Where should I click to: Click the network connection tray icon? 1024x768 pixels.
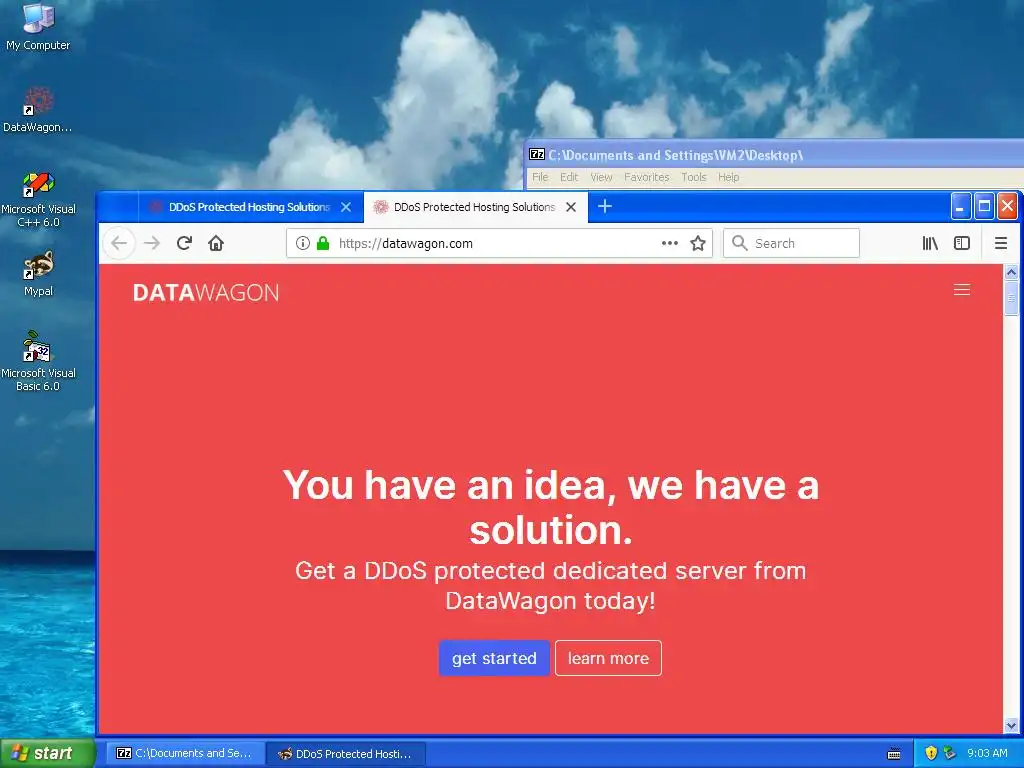click(950, 753)
